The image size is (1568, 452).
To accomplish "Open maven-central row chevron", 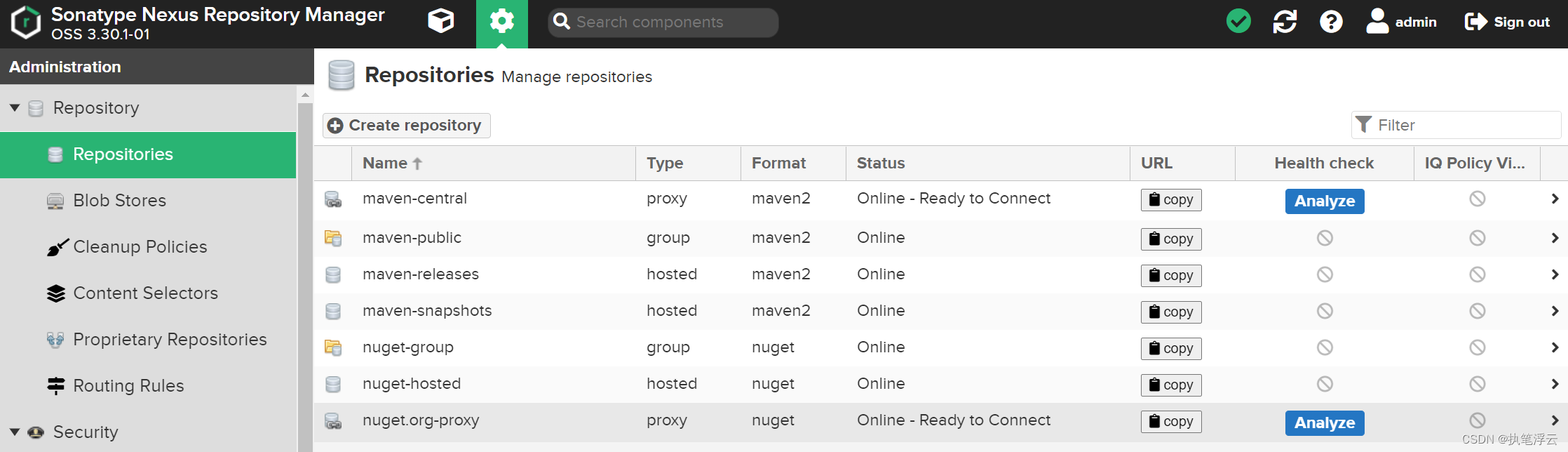I will click(1555, 199).
